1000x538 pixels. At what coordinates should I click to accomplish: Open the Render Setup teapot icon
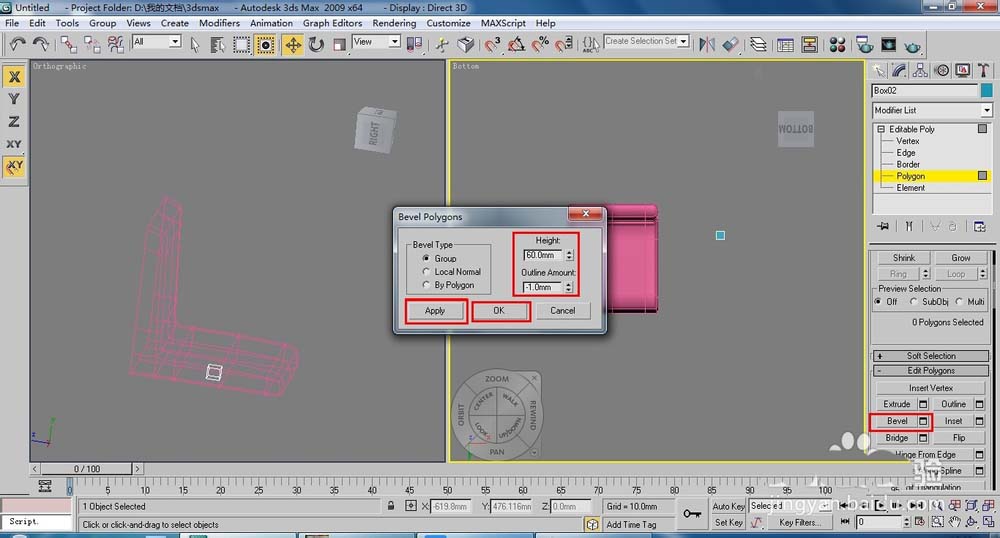coord(865,44)
